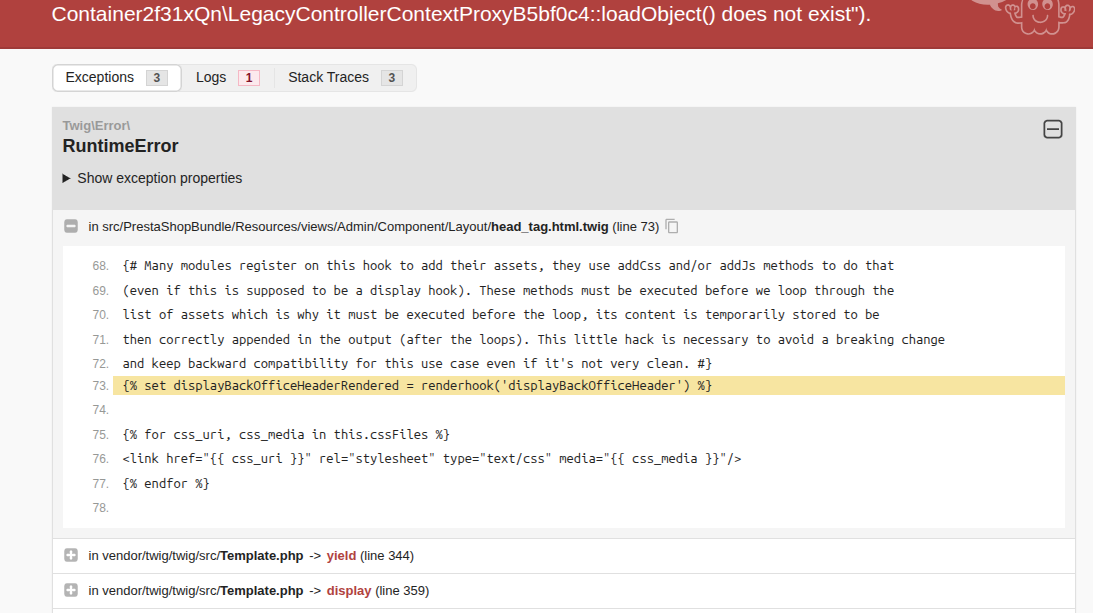Image resolution: width=1093 pixels, height=613 pixels.
Task: Expand Show exception properties
Action: (152, 179)
